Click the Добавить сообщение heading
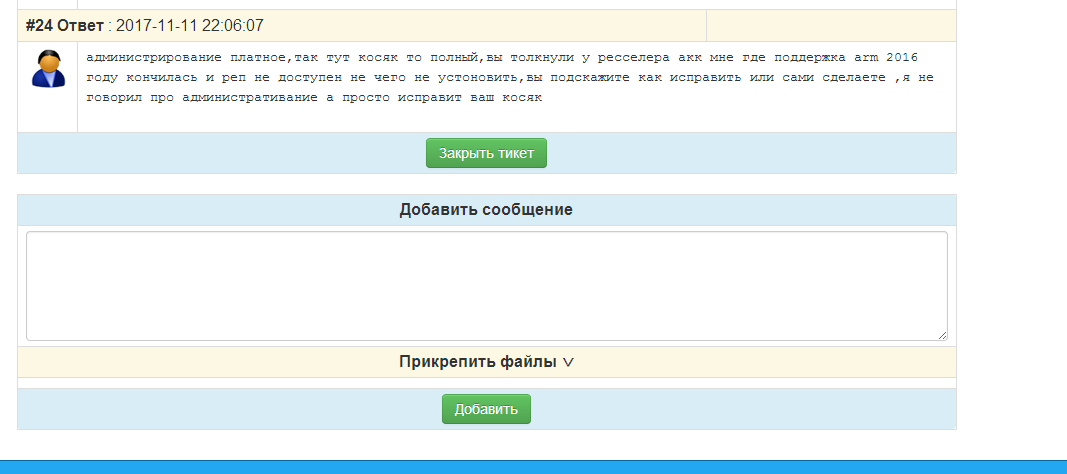The height and width of the screenshot is (474, 1067). tap(486, 210)
